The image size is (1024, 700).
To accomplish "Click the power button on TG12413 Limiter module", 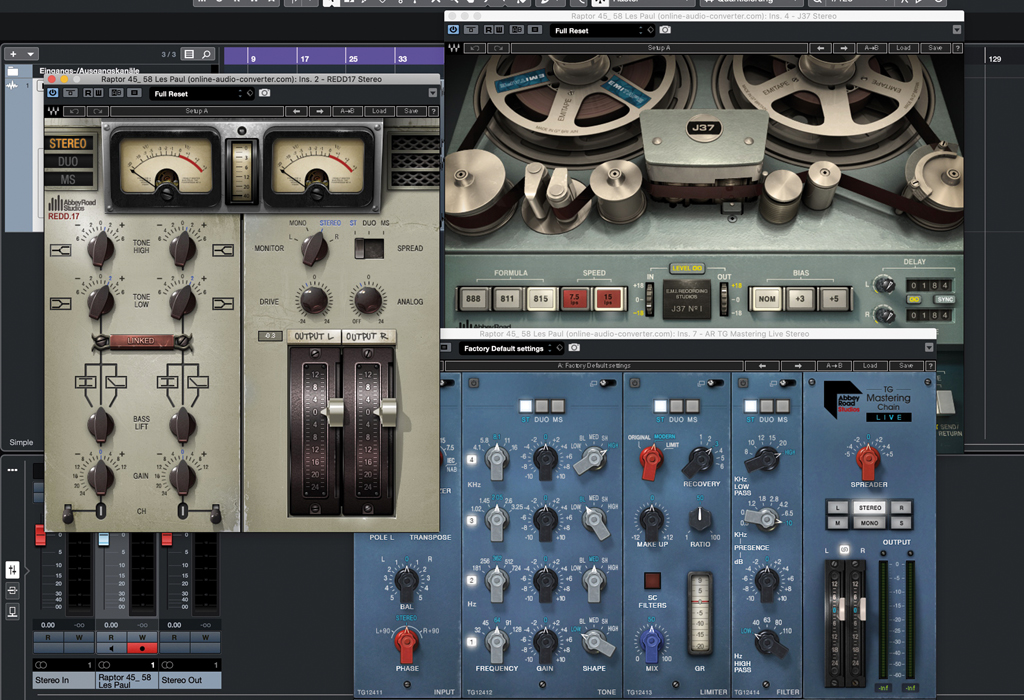I will tap(634, 383).
